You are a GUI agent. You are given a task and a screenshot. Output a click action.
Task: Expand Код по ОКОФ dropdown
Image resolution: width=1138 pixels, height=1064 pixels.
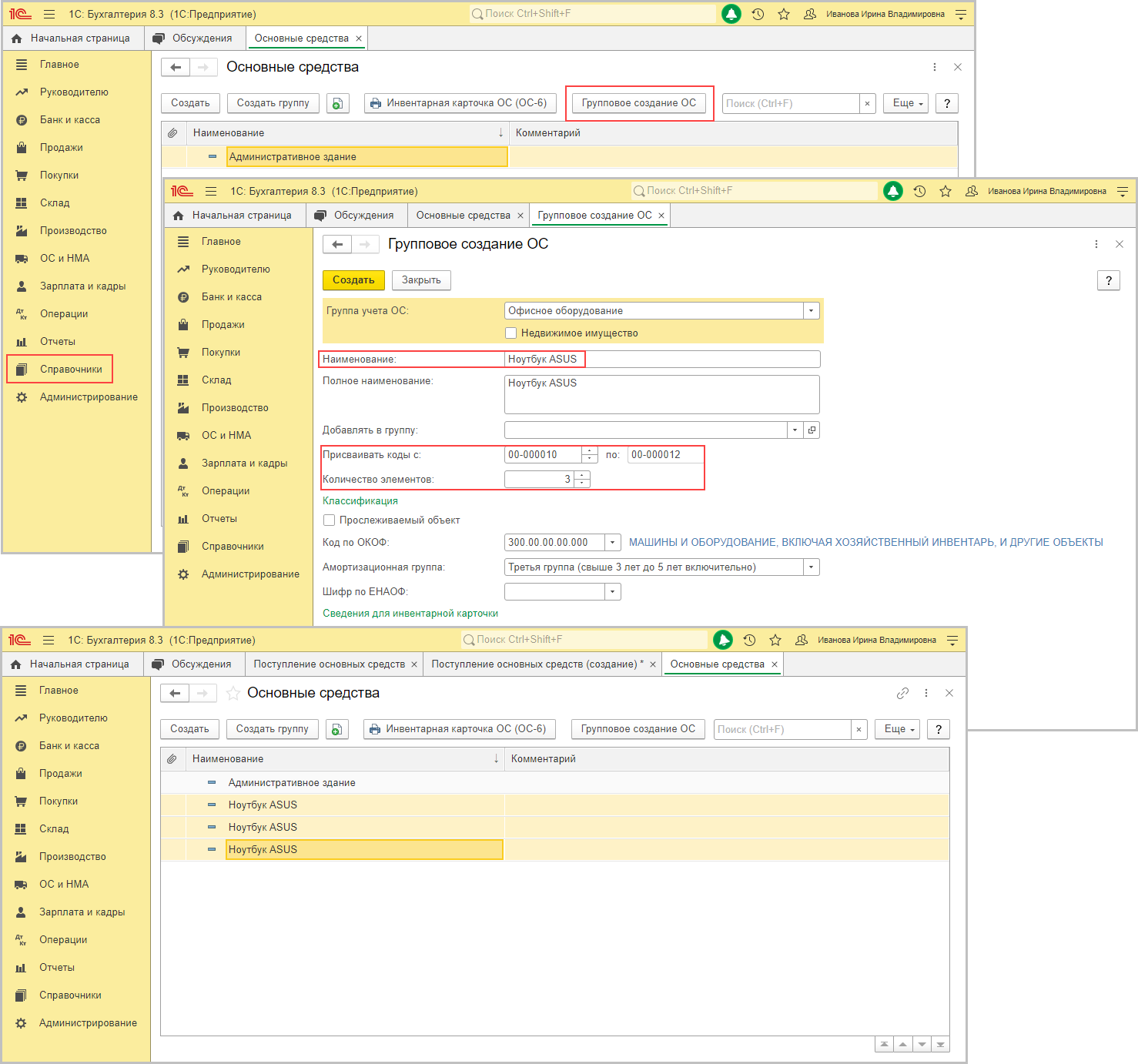613,542
